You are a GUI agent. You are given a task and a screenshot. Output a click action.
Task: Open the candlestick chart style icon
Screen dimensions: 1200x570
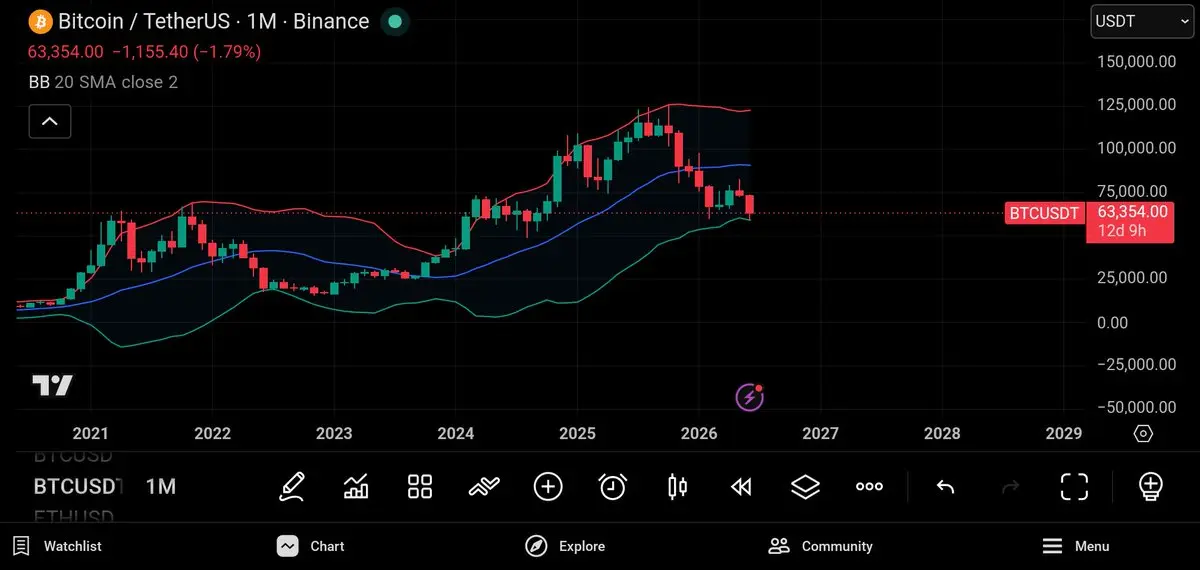[x=677, y=487]
